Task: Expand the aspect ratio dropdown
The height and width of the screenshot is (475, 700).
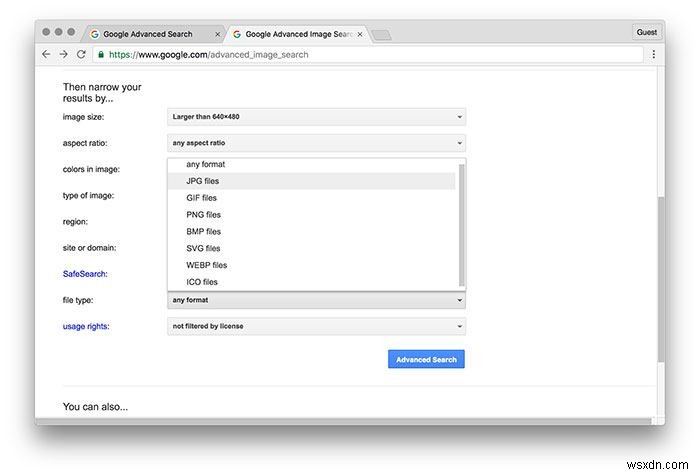Action: click(317, 143)
